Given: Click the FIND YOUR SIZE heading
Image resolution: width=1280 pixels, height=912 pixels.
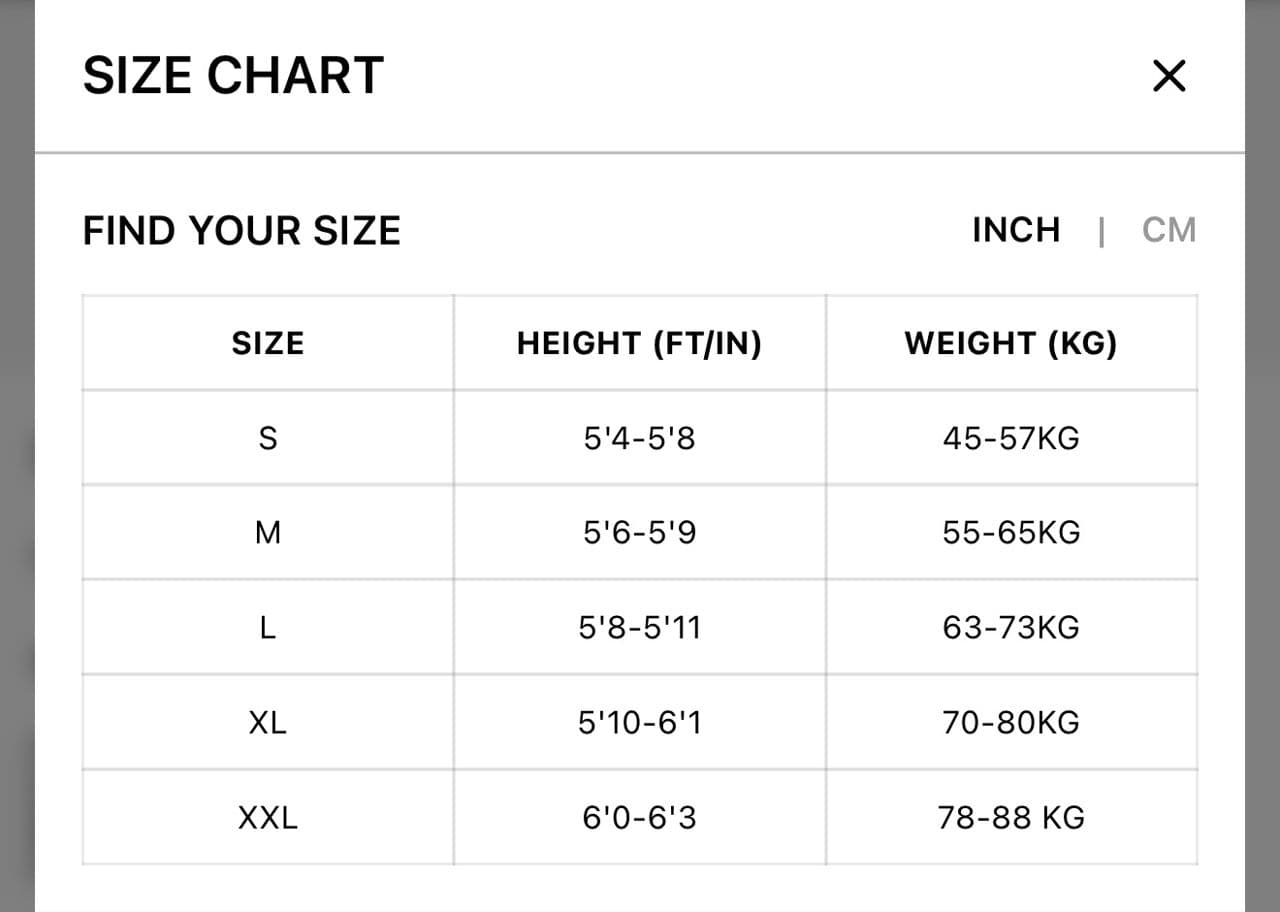Looking at the screenshot, I should 242,230.
